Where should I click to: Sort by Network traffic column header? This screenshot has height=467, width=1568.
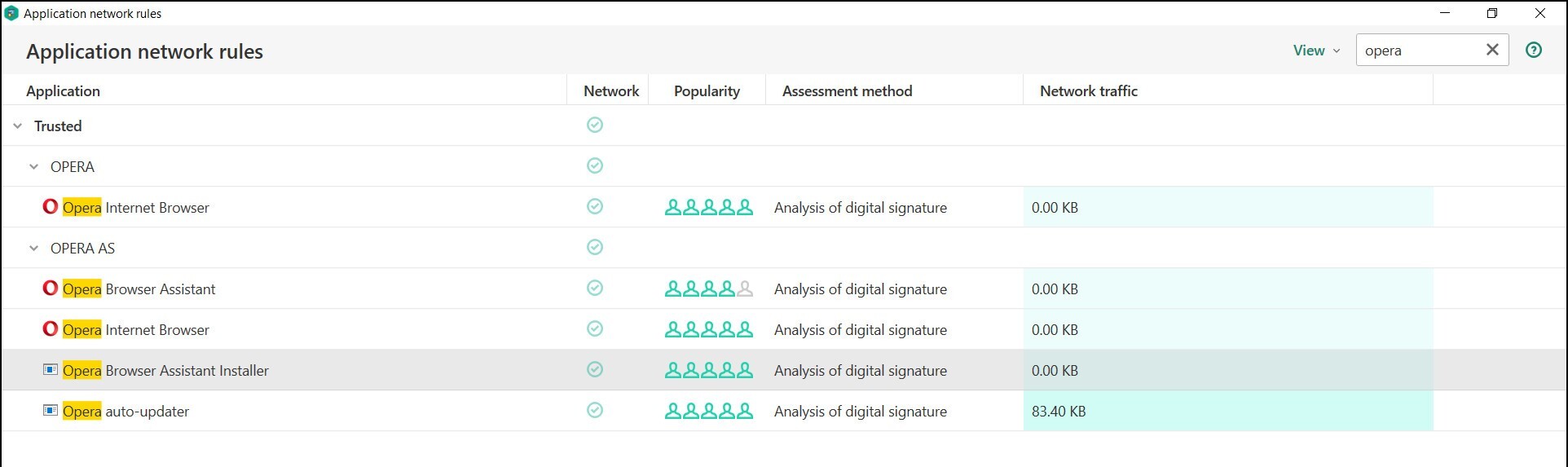tap(1089, 91)
